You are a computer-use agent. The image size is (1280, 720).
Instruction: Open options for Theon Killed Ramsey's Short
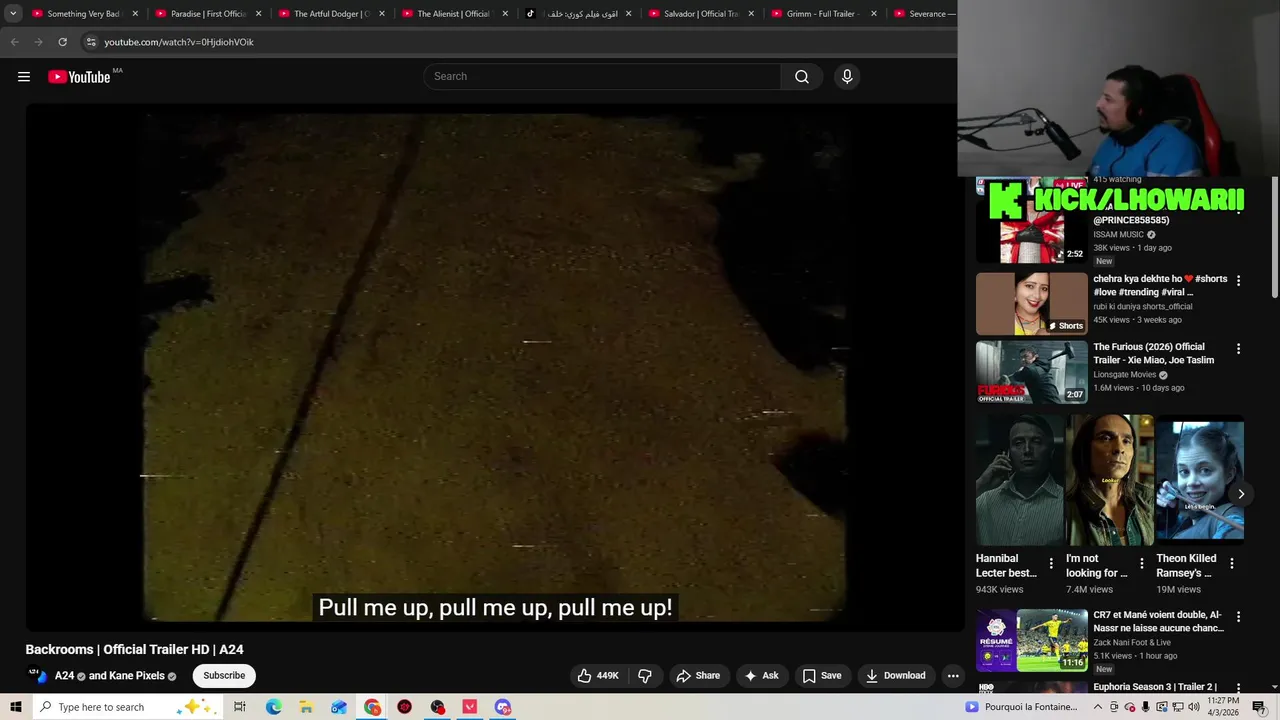tap(1231, 564)
